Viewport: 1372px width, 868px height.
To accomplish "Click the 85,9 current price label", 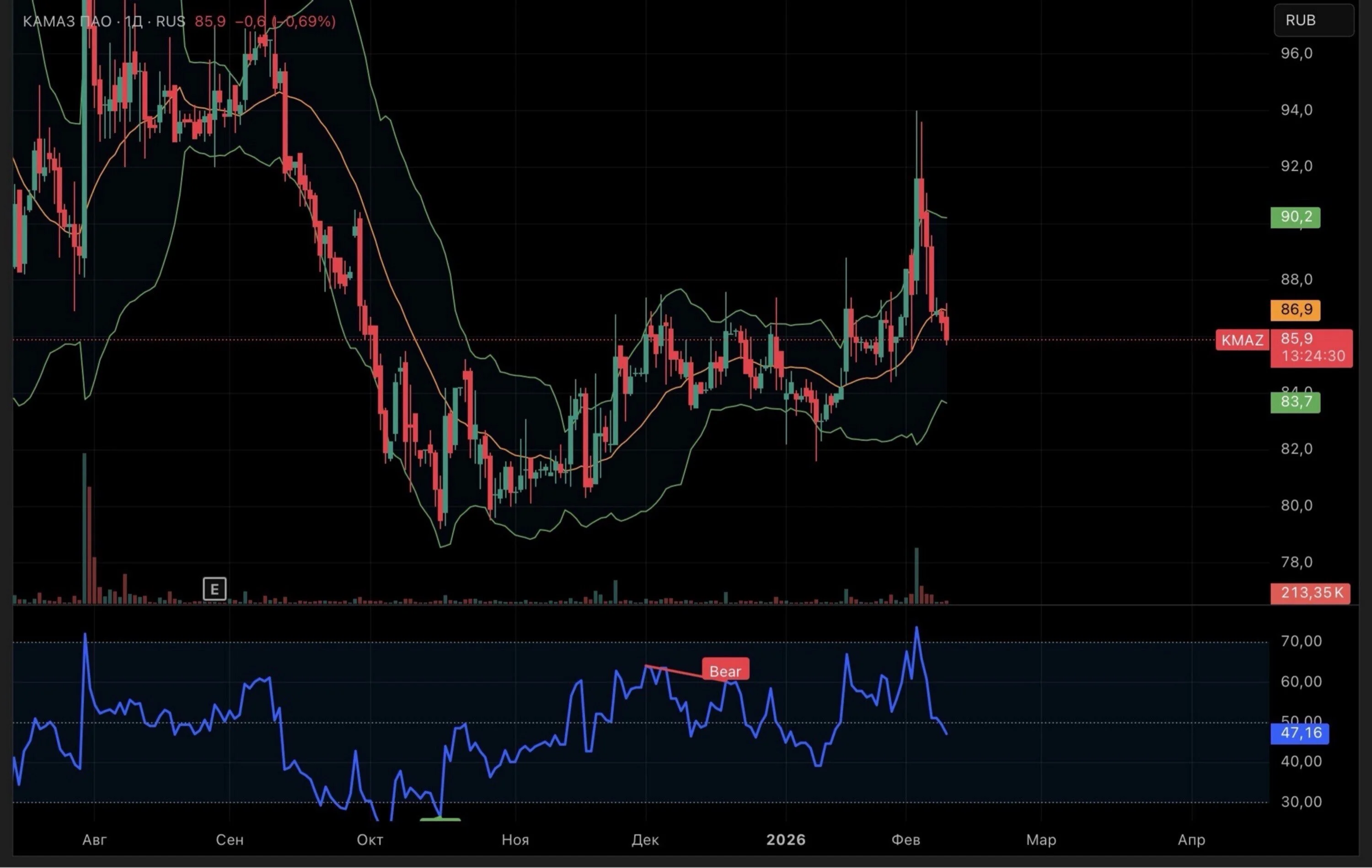I will [1297, 339].
